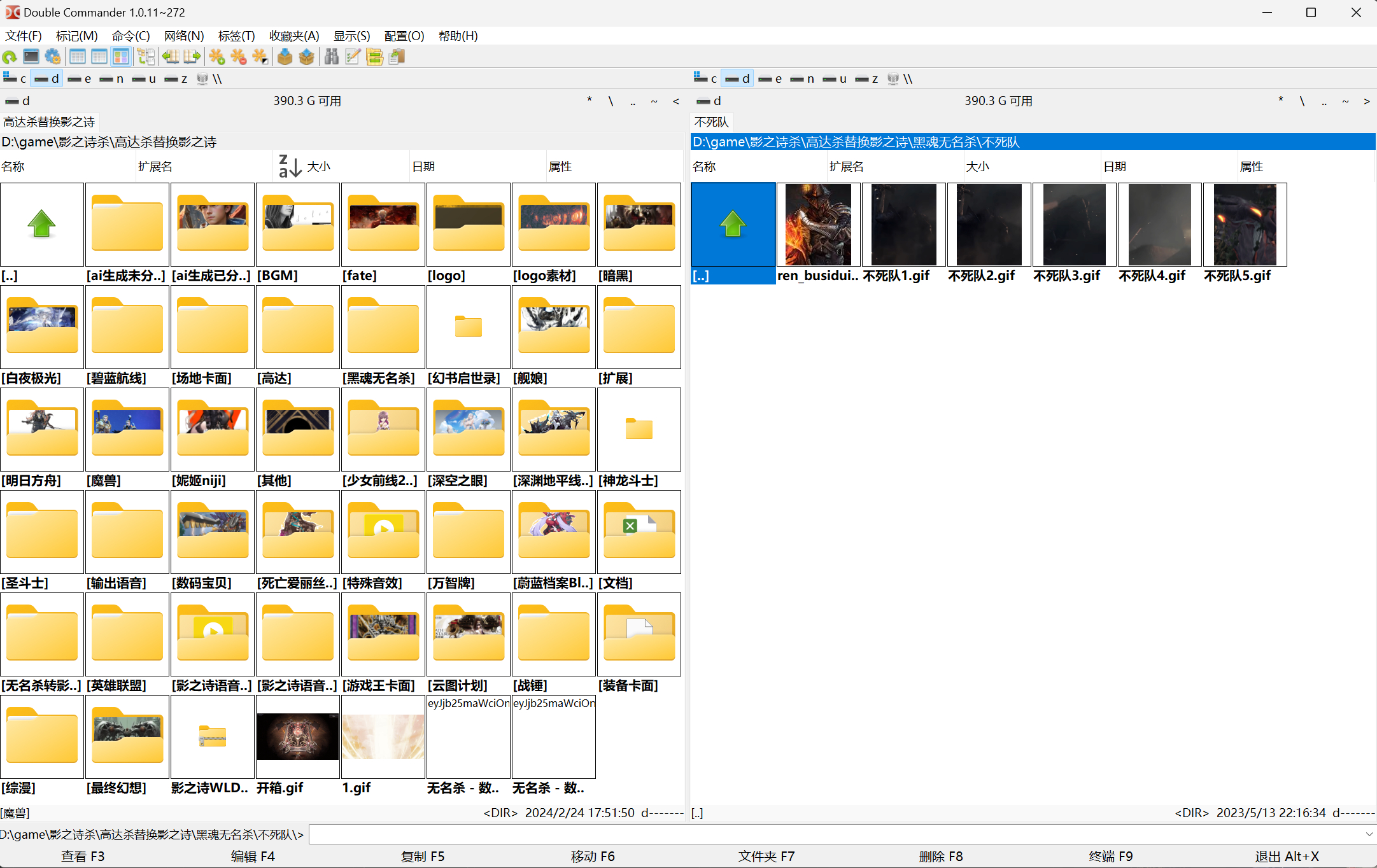The width and height of the screenshot is (1377, 868).
Task: Click the clipboard copy names icon
Action: coord(397,57)
